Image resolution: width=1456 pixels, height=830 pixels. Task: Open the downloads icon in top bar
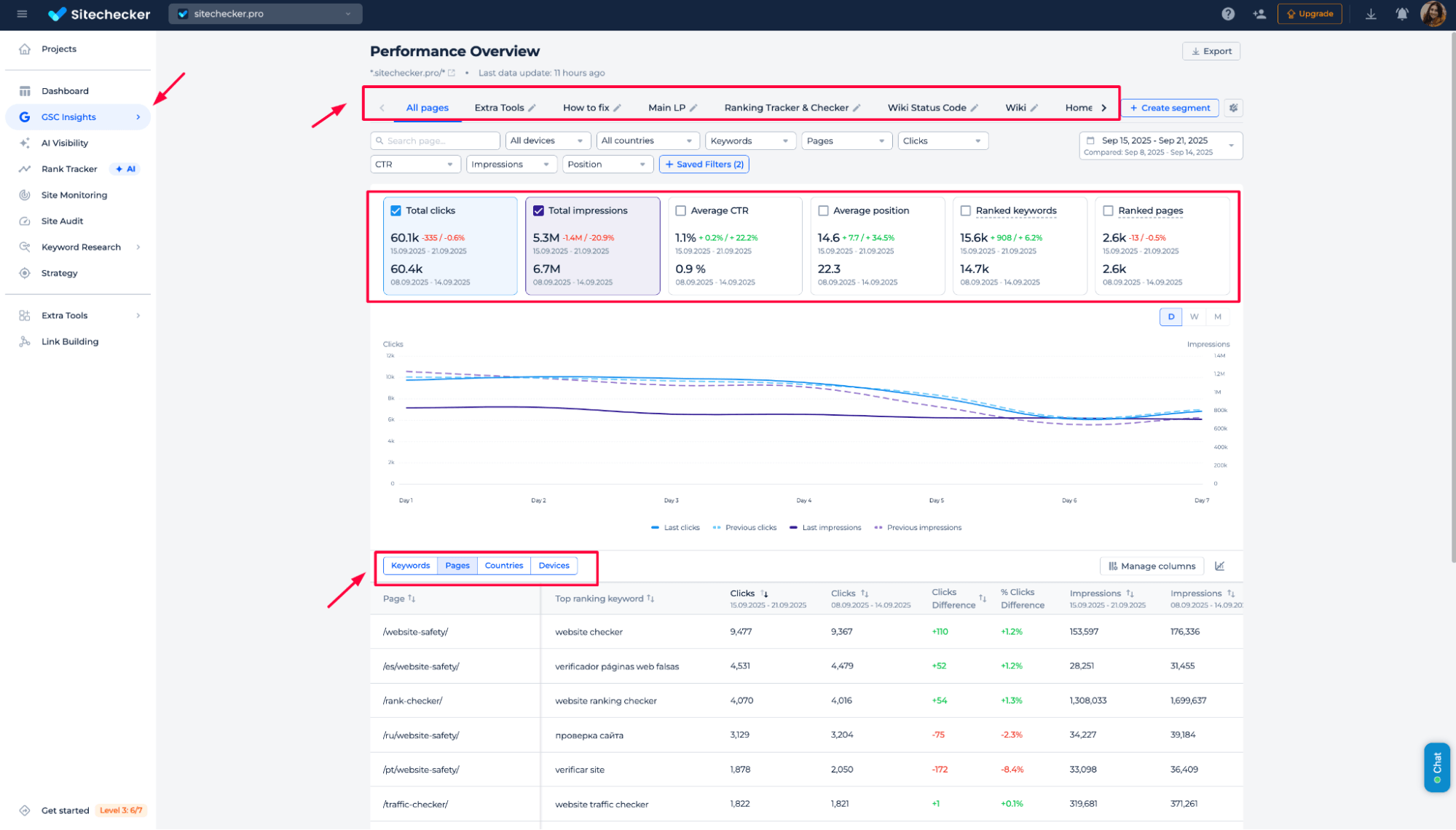tap(1371, 14)
